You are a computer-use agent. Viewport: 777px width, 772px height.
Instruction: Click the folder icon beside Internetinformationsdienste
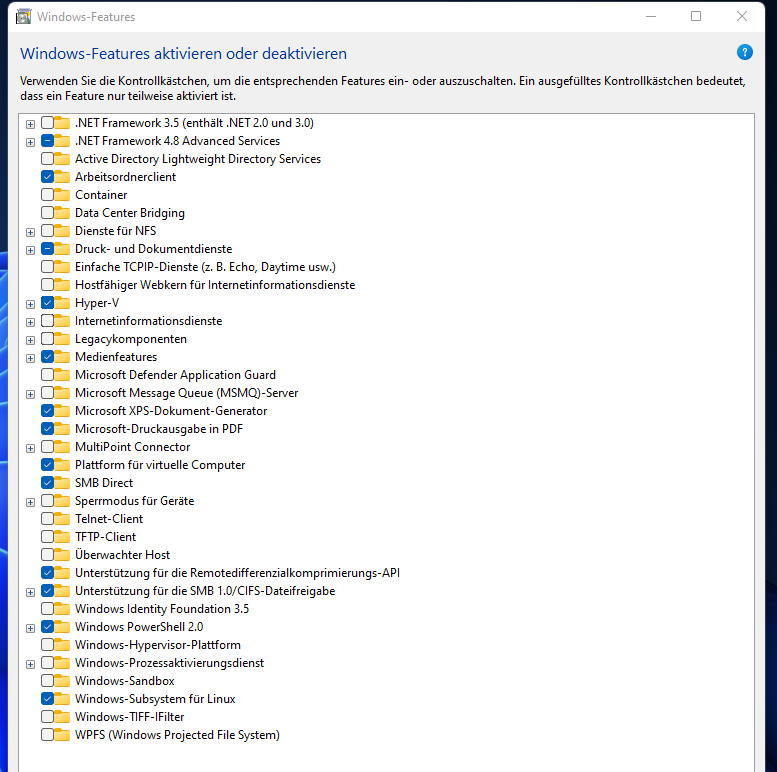coord(62,321)
